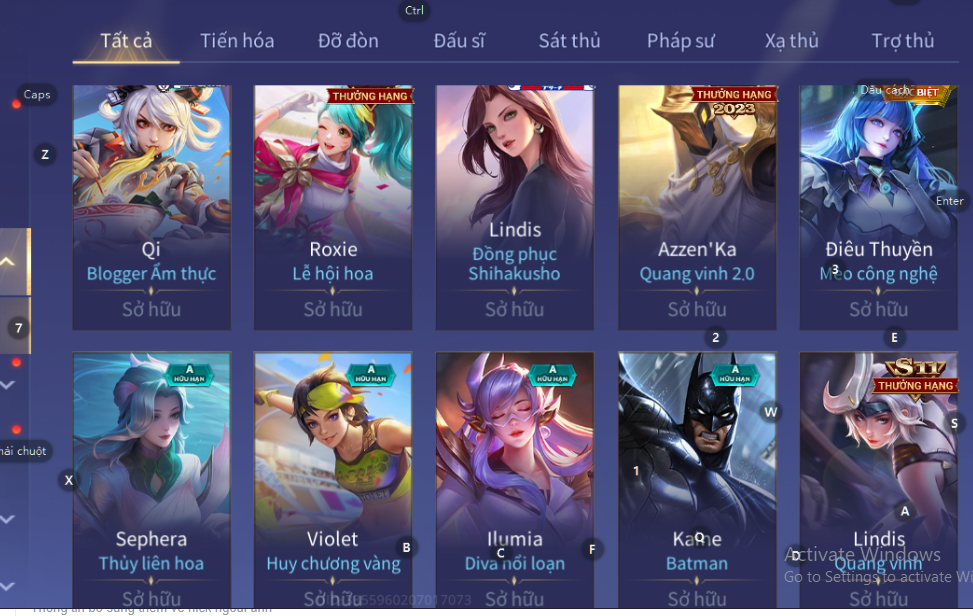Select the Đỡ đòn category tab
Viewport: 973px width, 616px height.
pos(348,41)
